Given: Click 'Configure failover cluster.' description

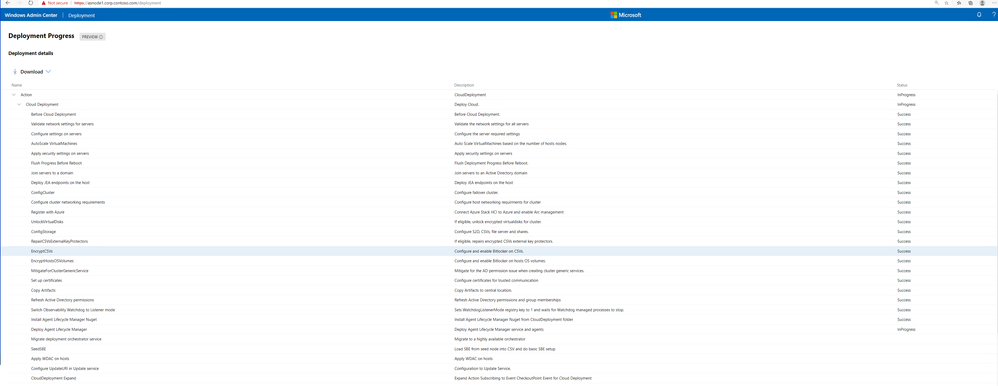Looking at the screenshot, I should click(x=477, y=192).
